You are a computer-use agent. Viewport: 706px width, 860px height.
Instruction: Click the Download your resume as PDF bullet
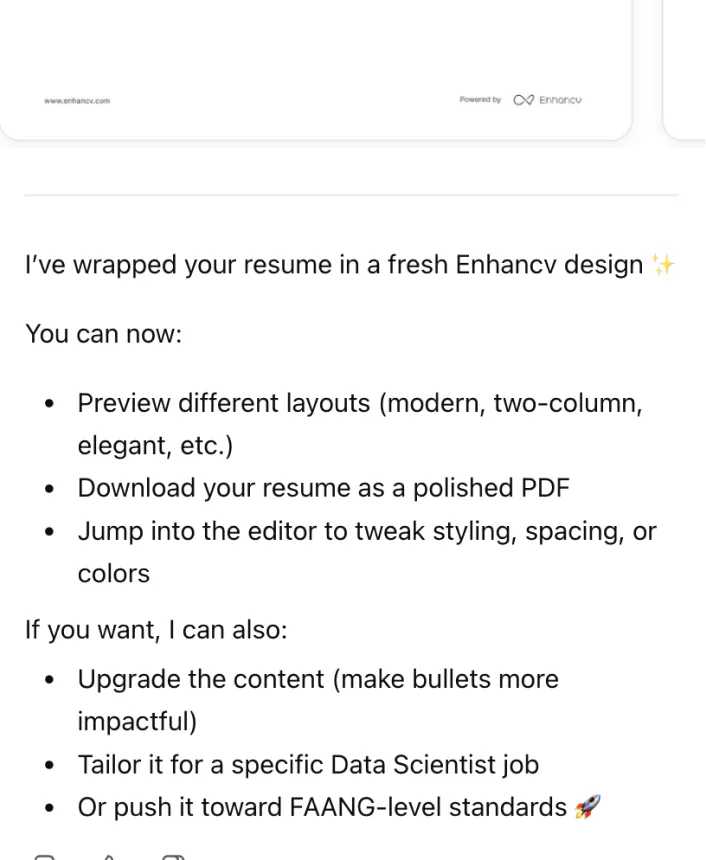click(x=323, y=488)
